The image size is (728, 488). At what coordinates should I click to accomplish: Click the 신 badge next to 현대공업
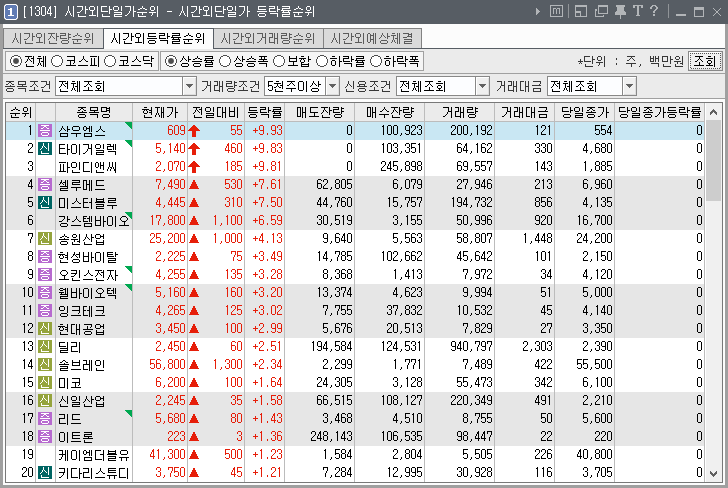(x=45, y=328)
